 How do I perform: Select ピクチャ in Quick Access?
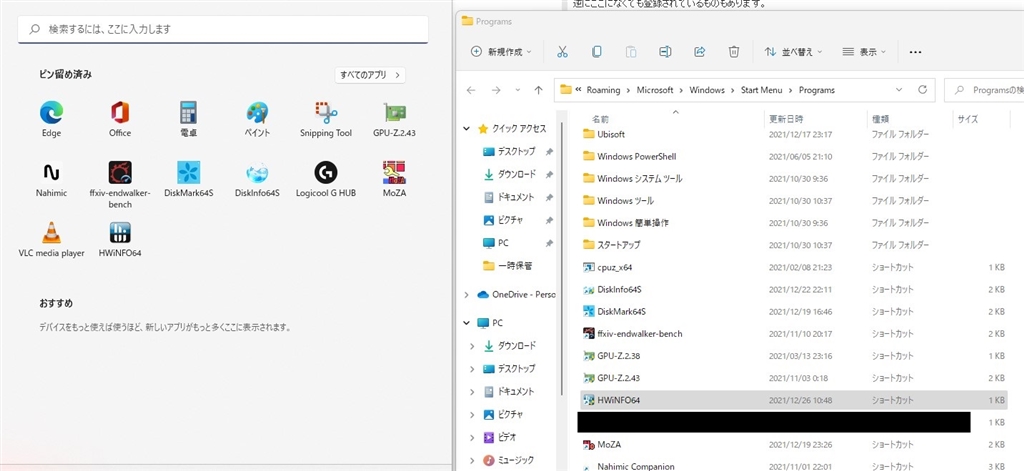(503, 220)
